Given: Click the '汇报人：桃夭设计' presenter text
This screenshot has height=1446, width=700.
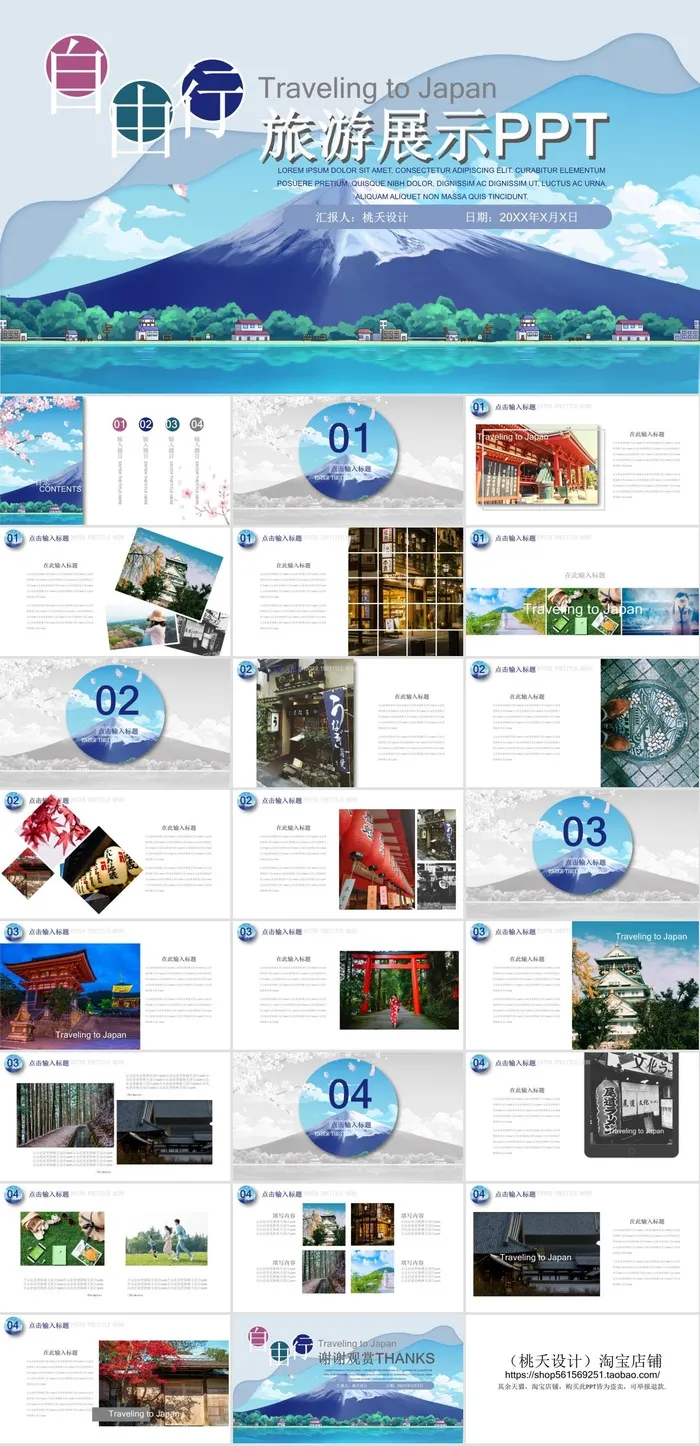Looking at the screenshot, I should [361, 216].
